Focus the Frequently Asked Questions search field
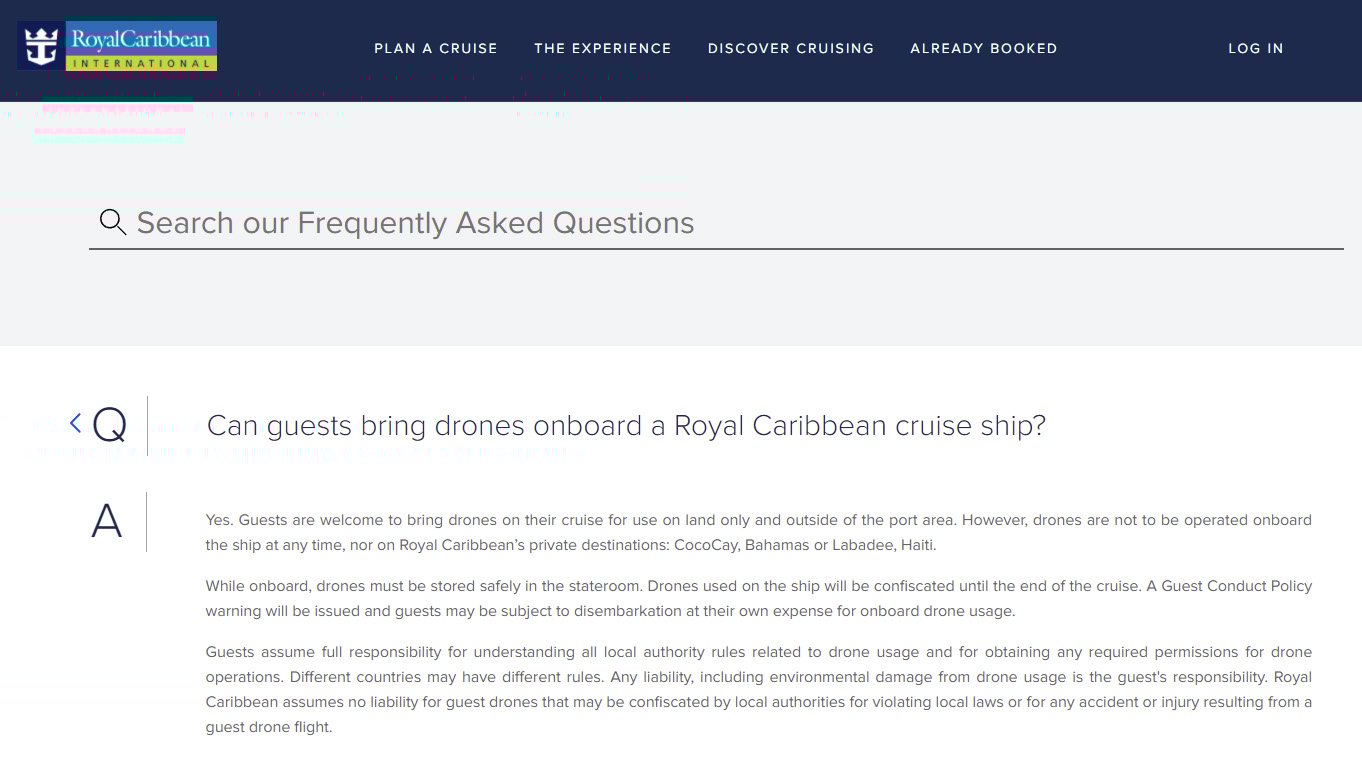This screenshot has height=765, width=1362. pyautogui.click(x=716, y=223)
